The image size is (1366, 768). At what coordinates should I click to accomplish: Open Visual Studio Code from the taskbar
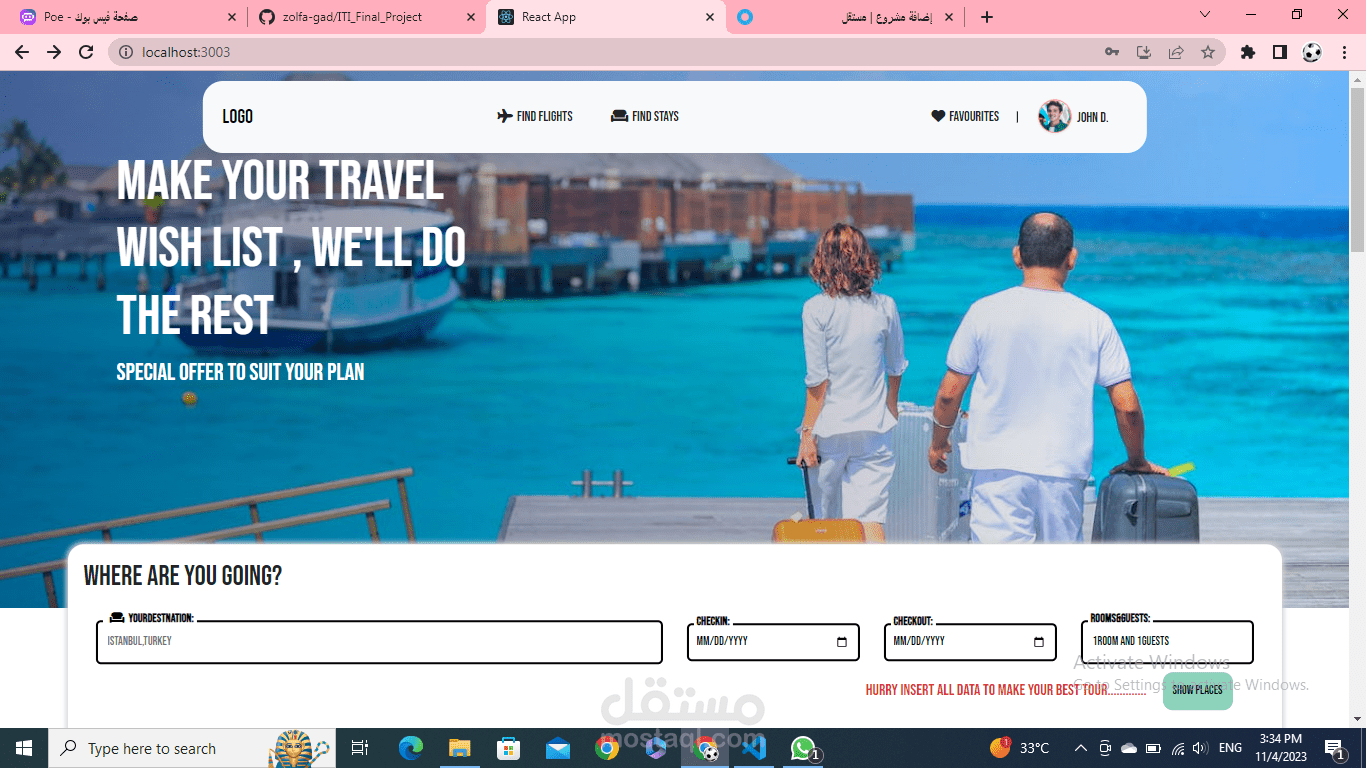(x=754, y=748)
